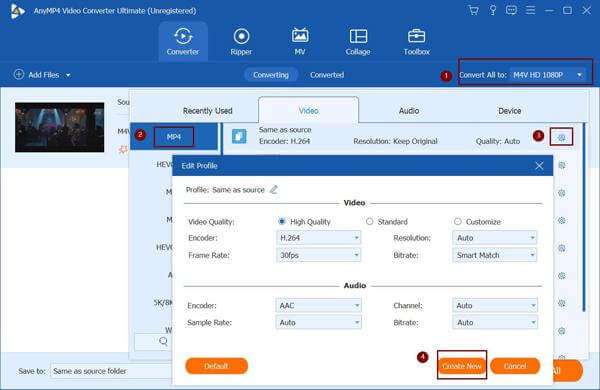Click the shopping cart icon

point(473,10)
